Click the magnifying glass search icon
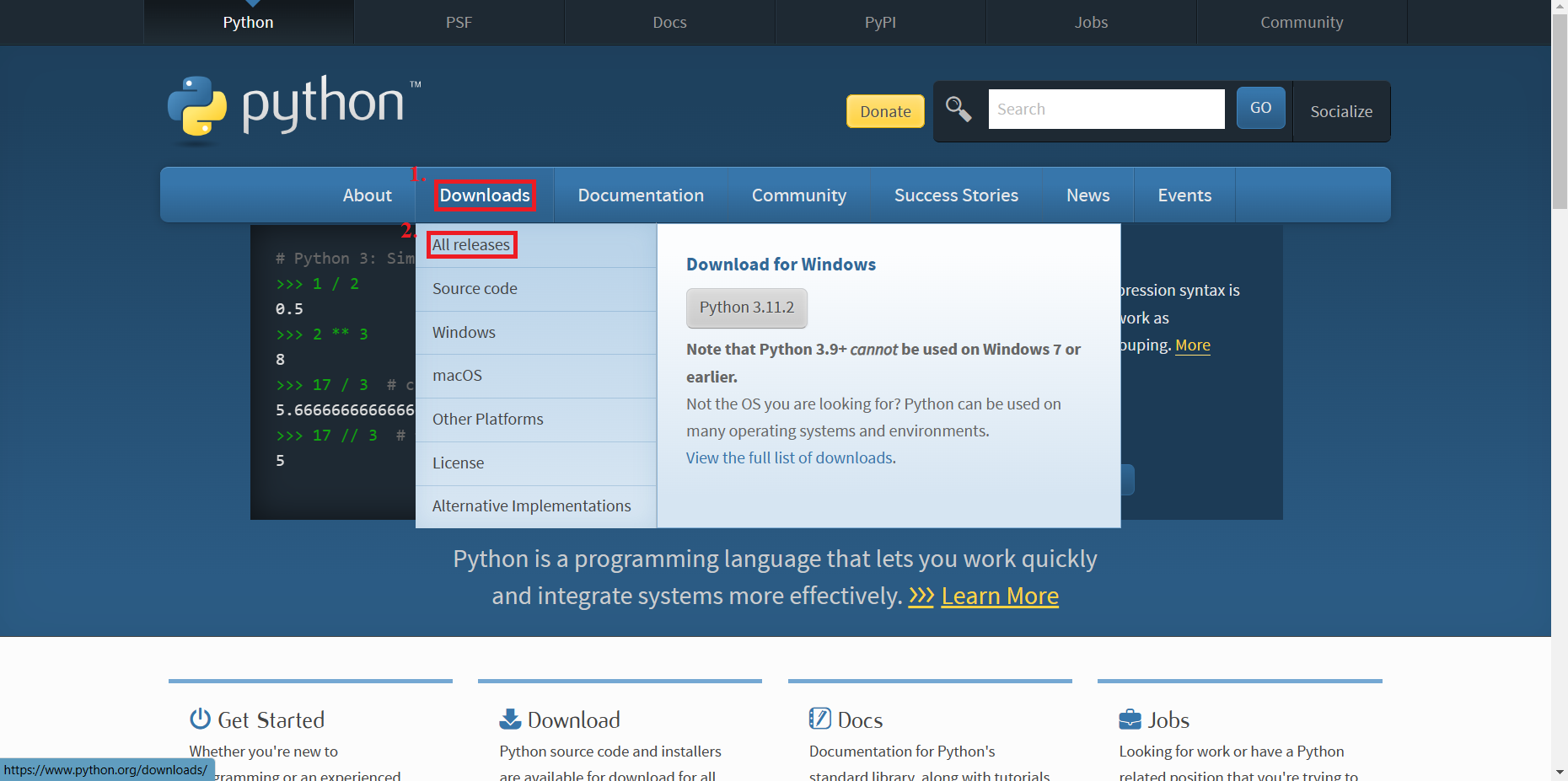This screenshot has height=781, width=1568. [x=959, y=109]
